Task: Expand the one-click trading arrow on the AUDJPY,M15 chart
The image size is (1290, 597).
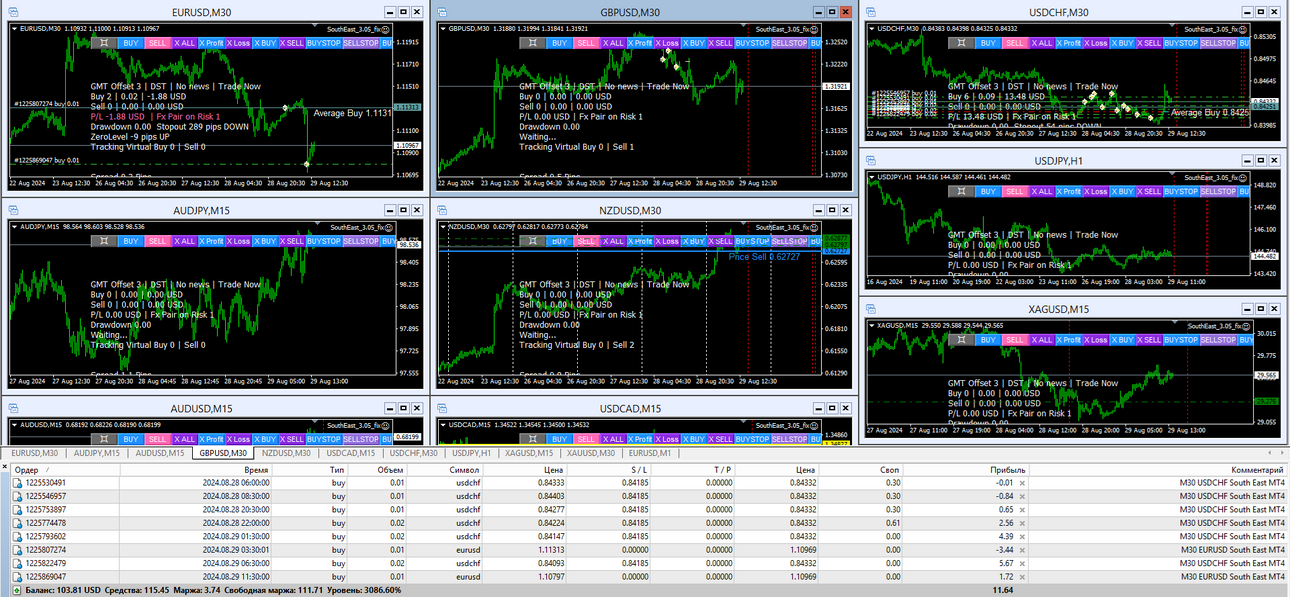Action: tap(14, 227)
